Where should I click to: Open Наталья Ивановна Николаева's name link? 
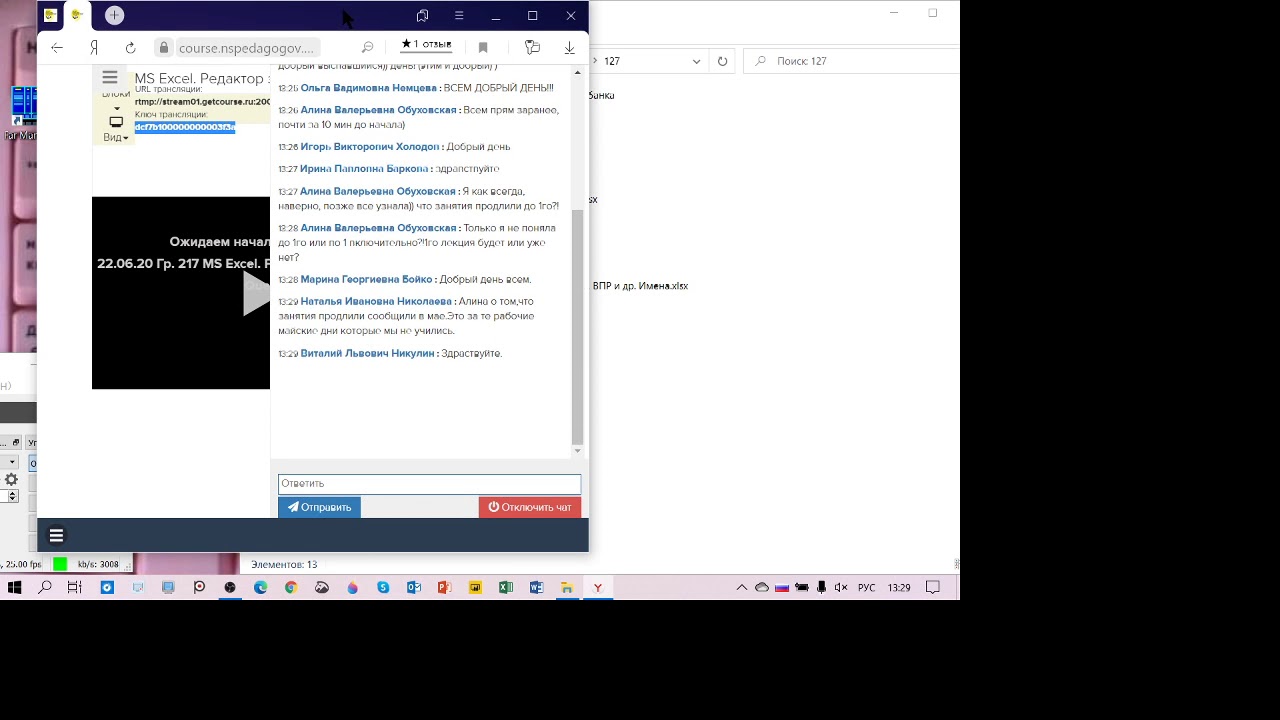[376, 301]
